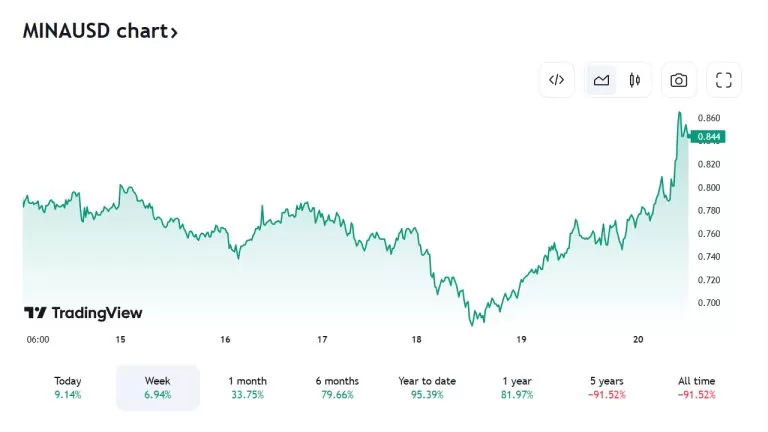This screenshot has height=432, width=768.
Task: Switch to 1 month range
Action: [x=247, y=387]
